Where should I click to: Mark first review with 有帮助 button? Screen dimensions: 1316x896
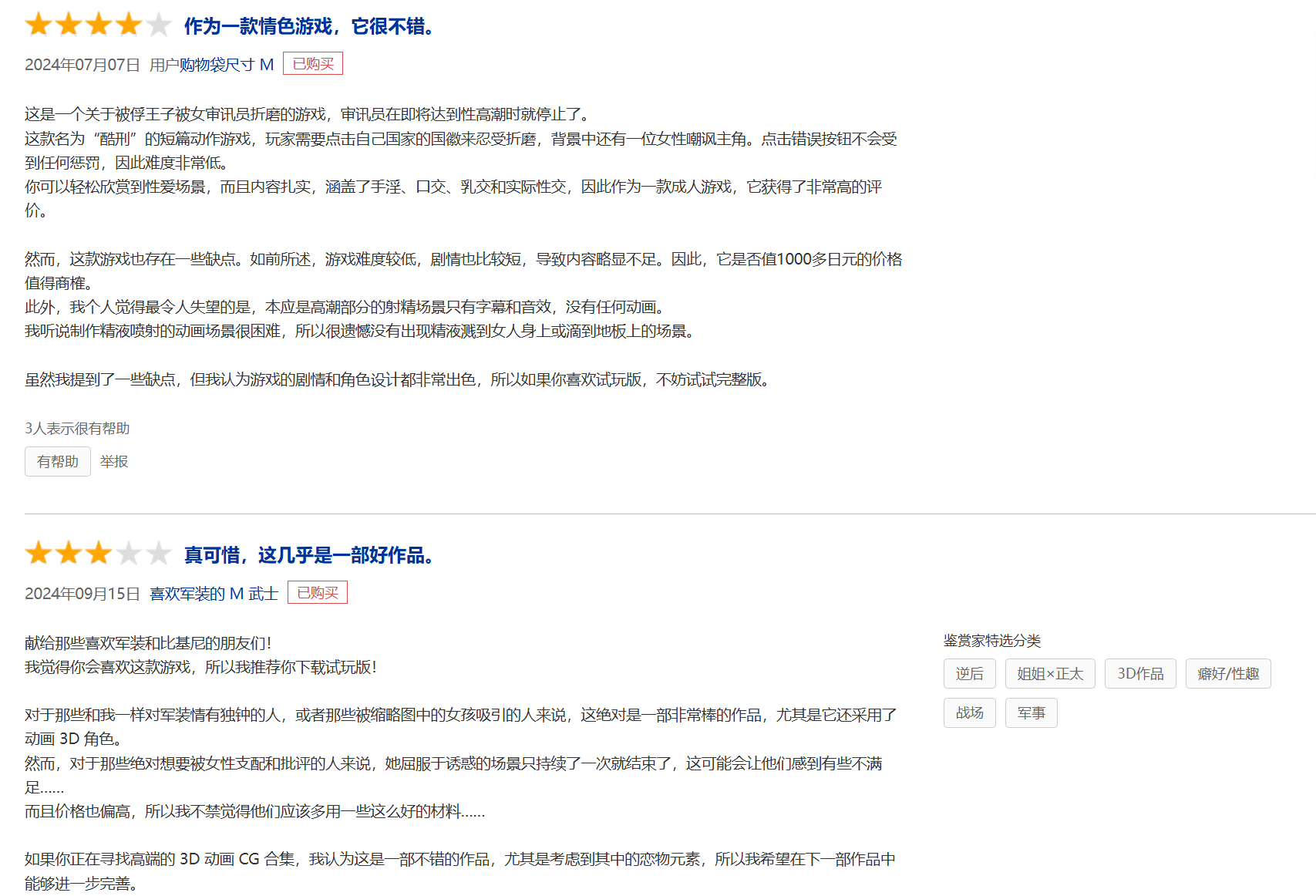(58, 462)
